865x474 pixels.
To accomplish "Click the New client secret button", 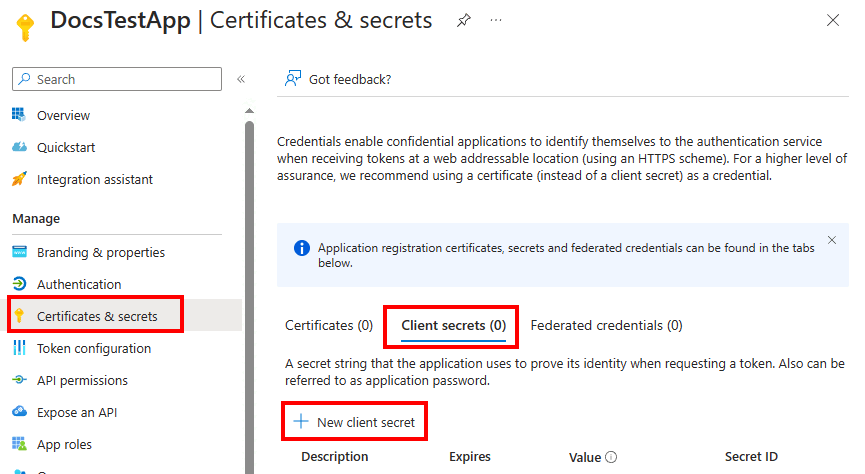I will pyautogui.click(x=355, y=422).
